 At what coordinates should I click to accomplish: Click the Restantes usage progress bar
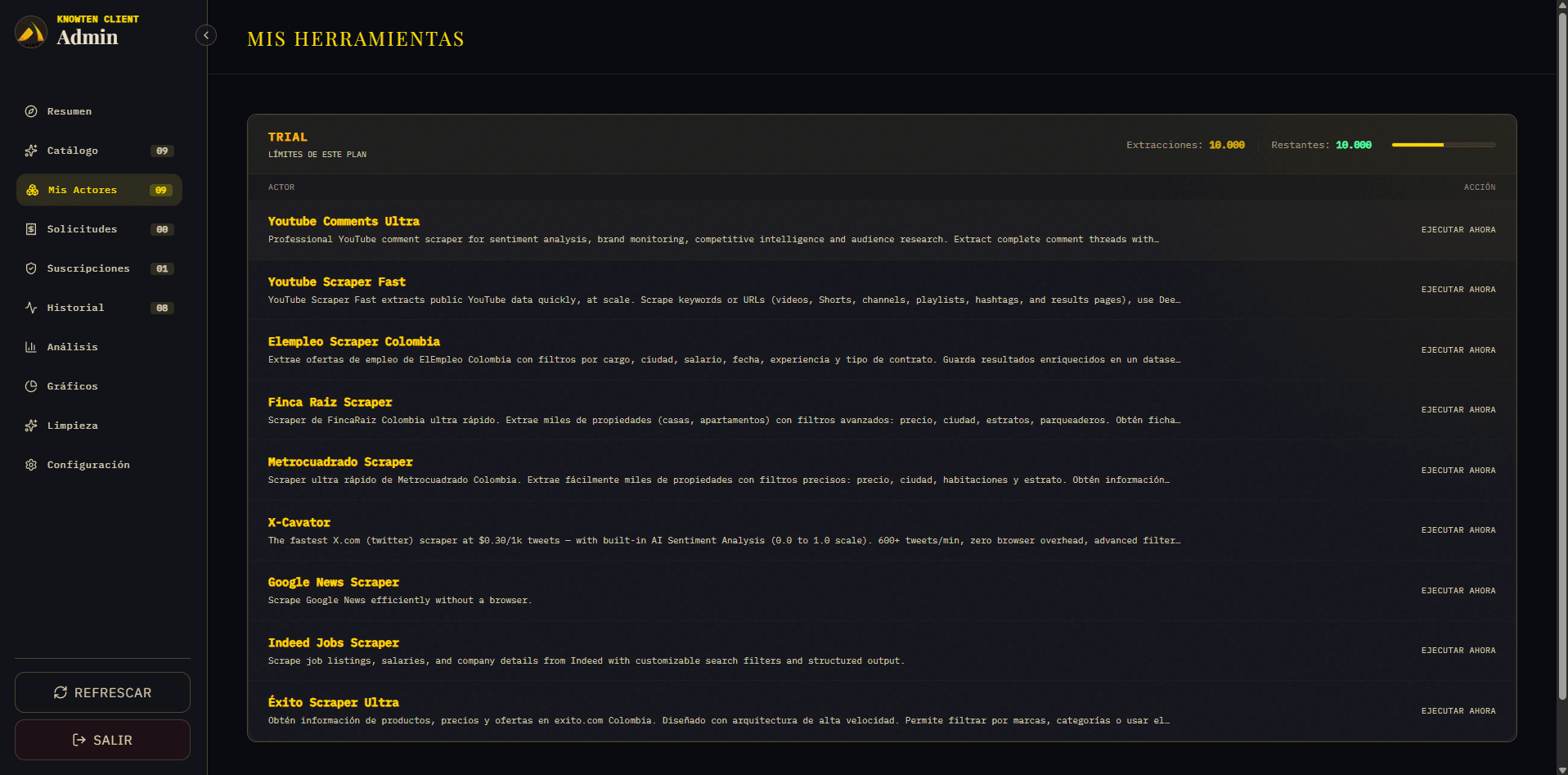1444,145
